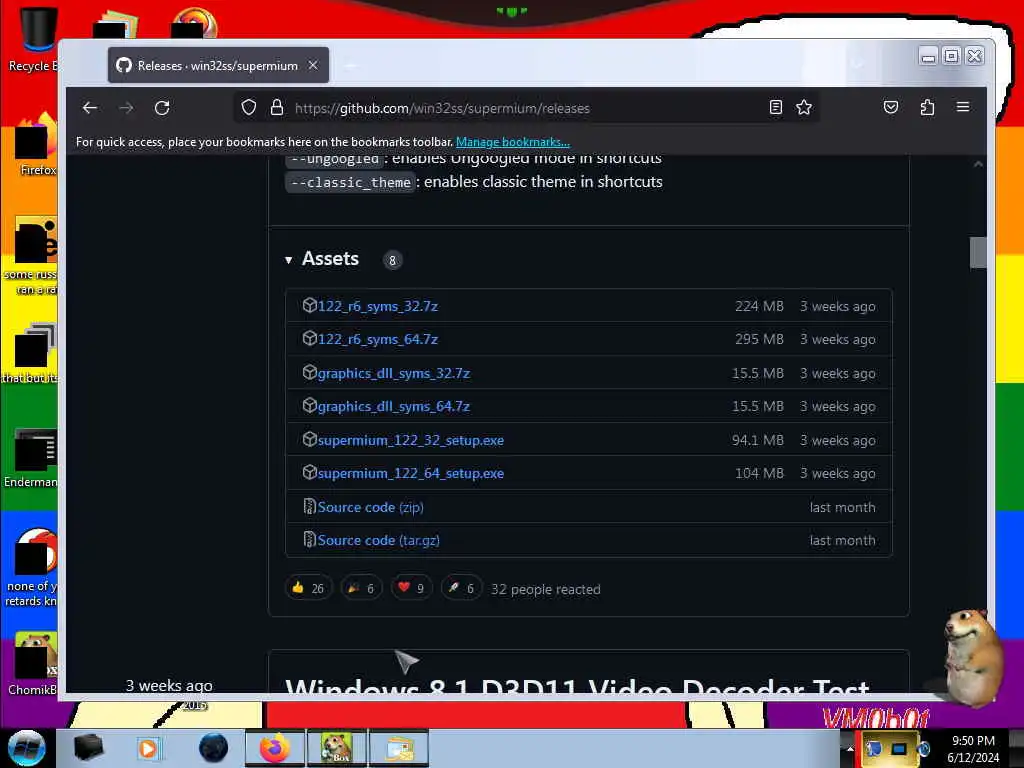Image resolution: width=1024 pixels, height=768 pixels.
Task: Go back using the browser back arrow
Action: tap(89, 108)
